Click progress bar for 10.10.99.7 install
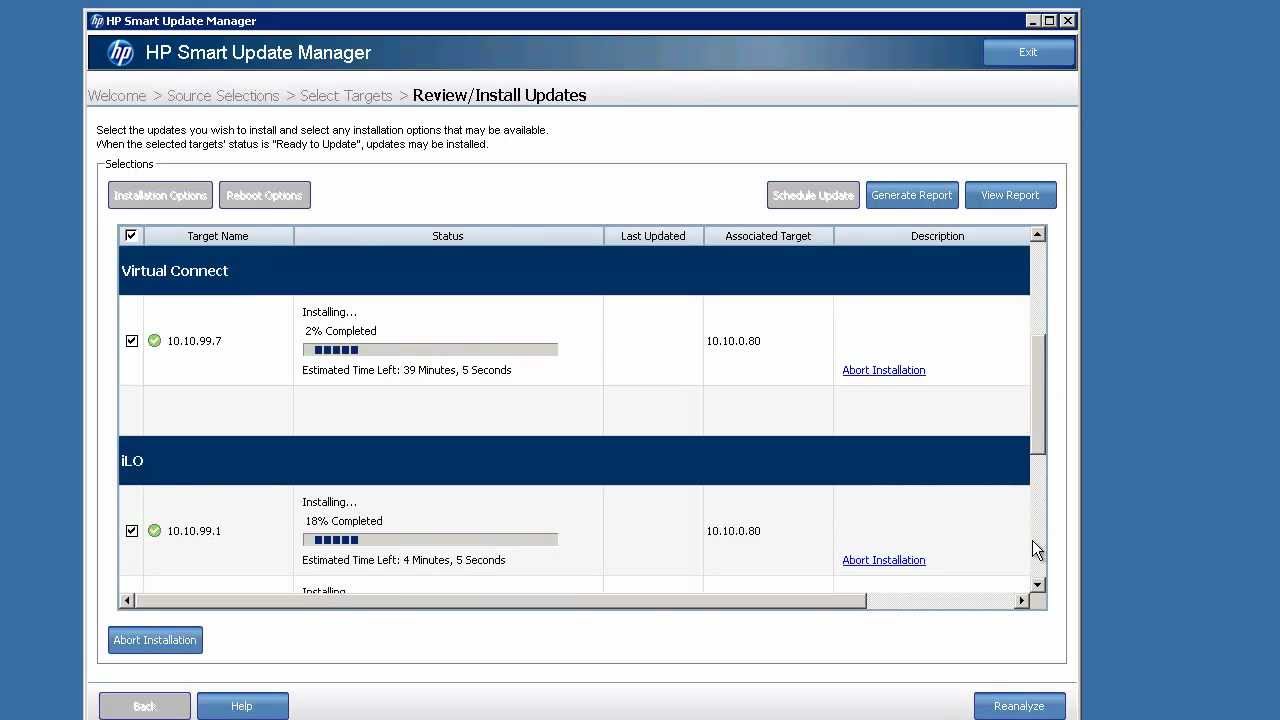This screenshot has height=720, width=1280. click(430, 350)
